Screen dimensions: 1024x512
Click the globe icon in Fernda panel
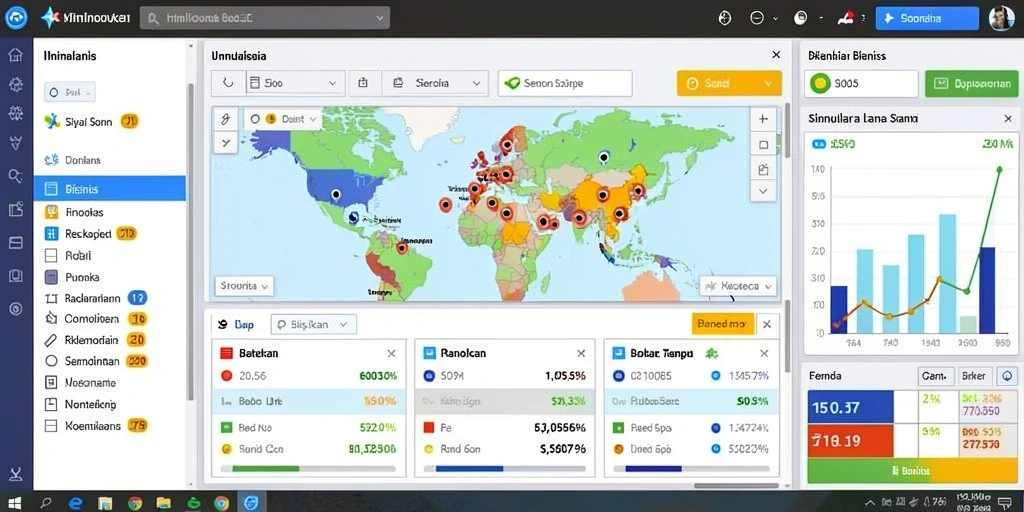point(1008,376)
